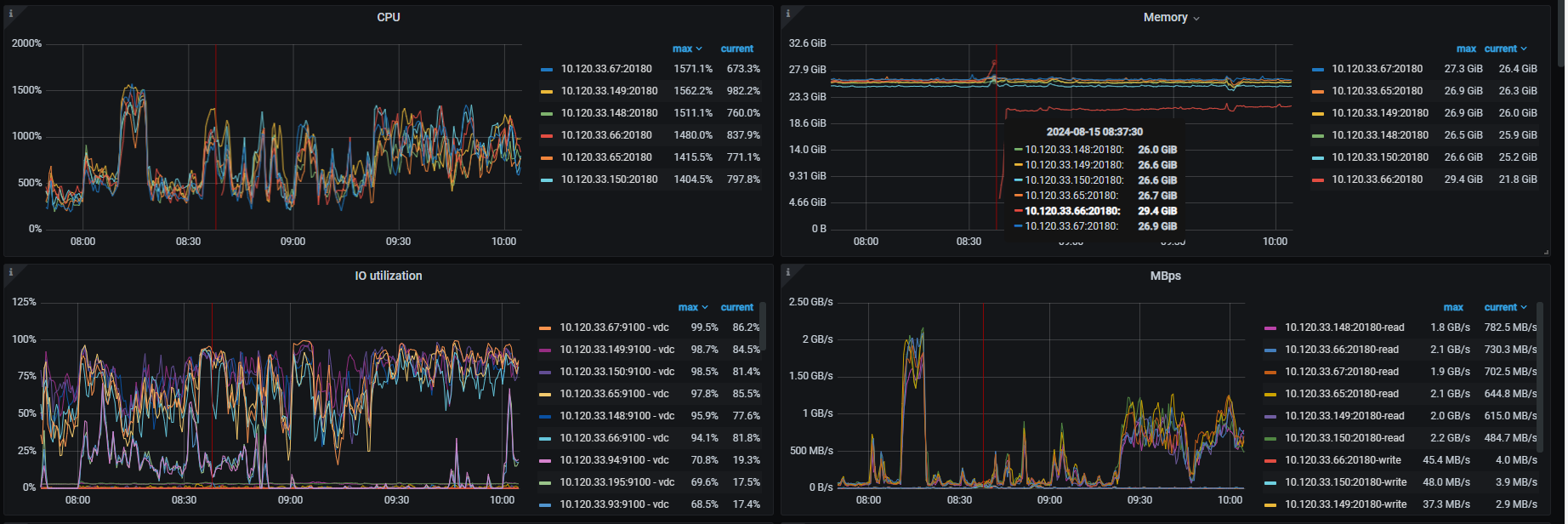
Task: Open the MBps panel title menu
Action: pyautogui.click(x=1165, y=276)
